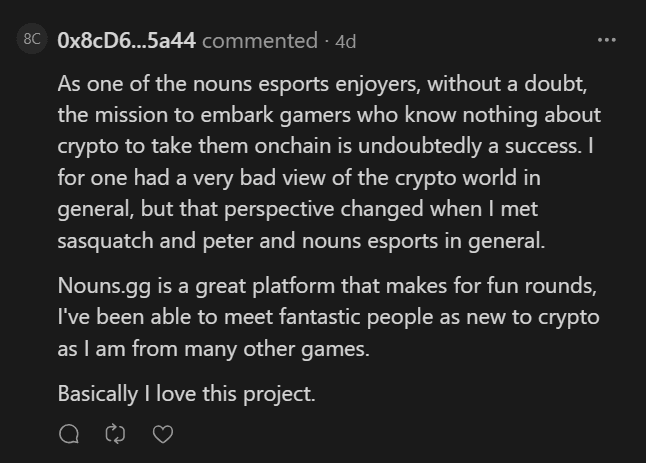Viewport: 646px width, 463px height.
Task: Like the comment with the heart icon
Action: pos(162,434)
